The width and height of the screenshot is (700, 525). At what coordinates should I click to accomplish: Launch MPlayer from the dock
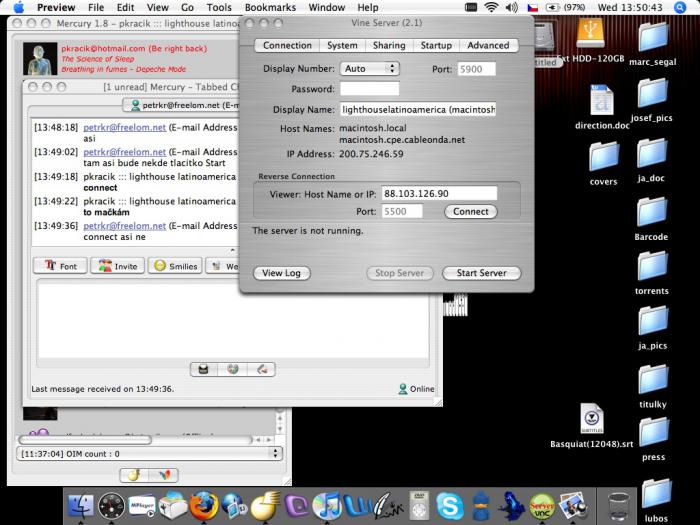(x=142, y=507)
